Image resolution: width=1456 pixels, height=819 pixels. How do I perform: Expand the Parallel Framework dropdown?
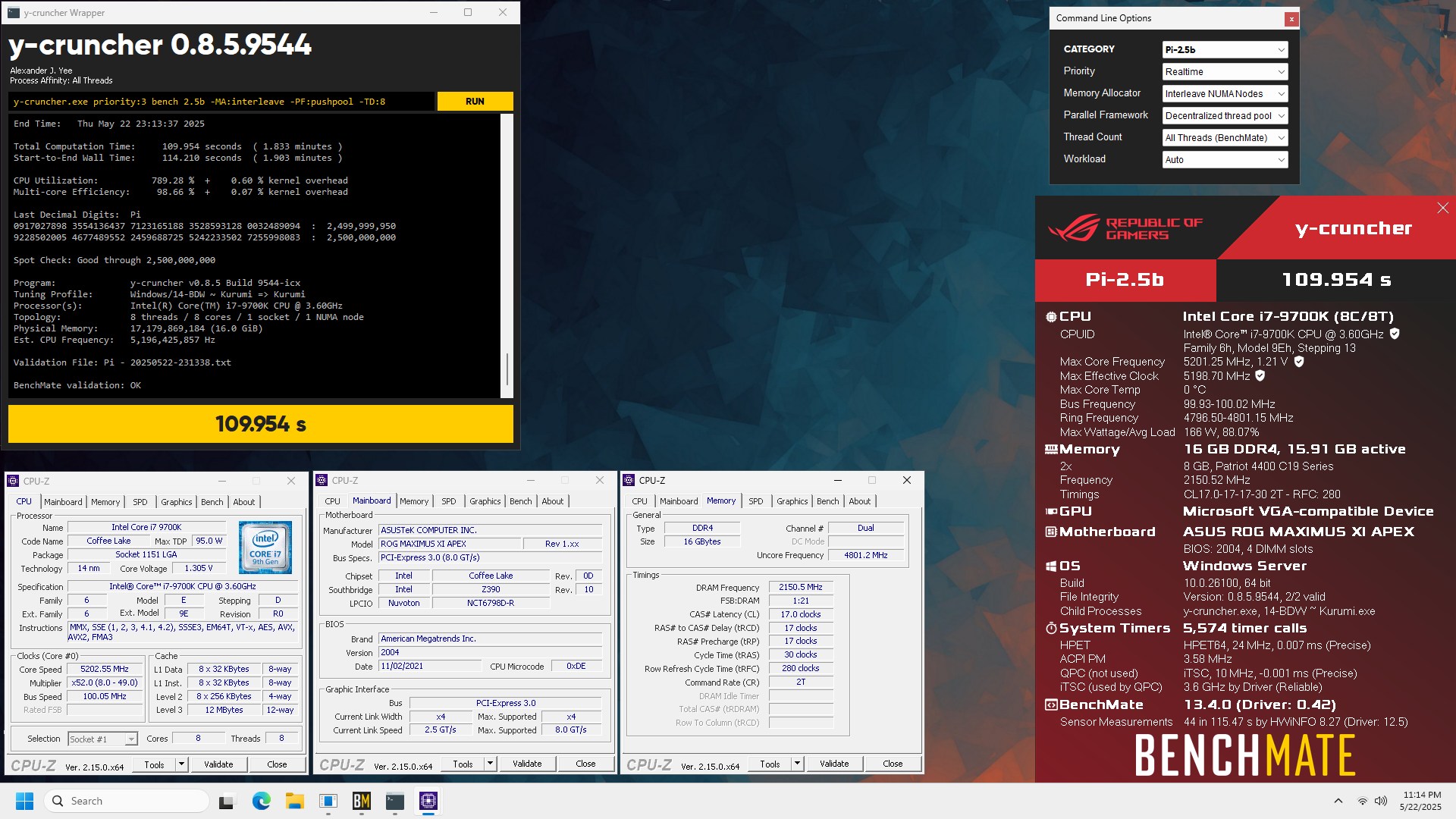pos(1225,116)
